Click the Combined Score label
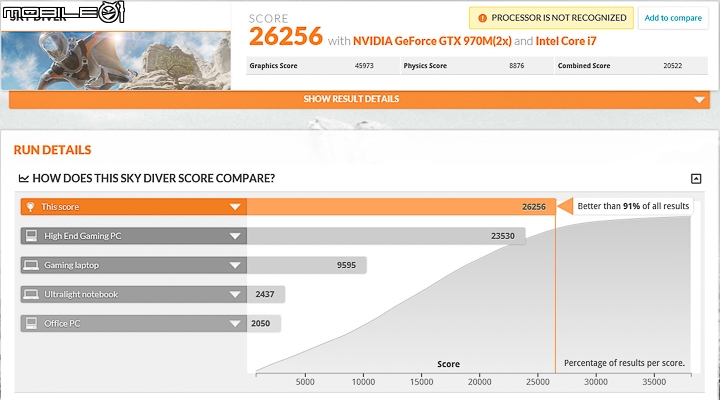The width and height of the screenshot is (720, 400). 584,66
